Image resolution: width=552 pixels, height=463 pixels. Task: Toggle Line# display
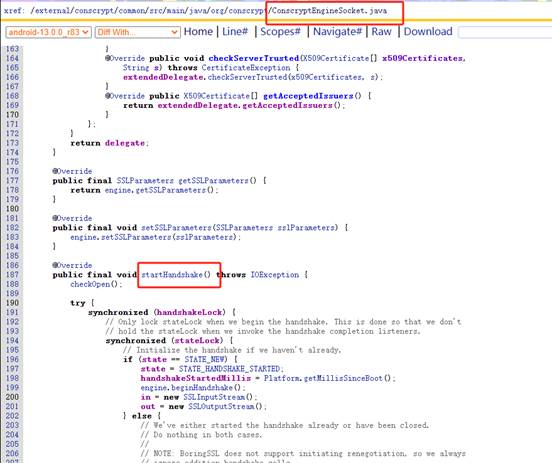tap(235, 32)
